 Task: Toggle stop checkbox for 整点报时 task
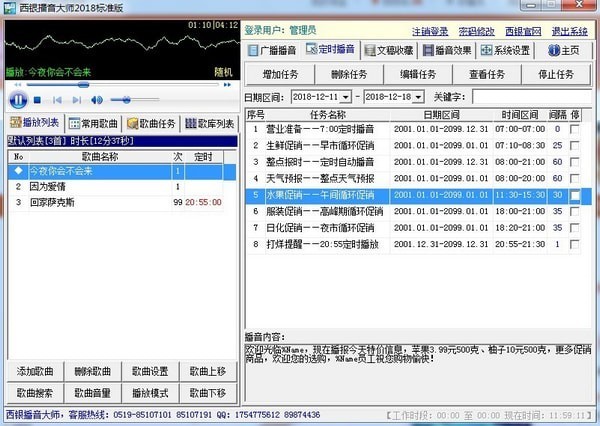[x=574, y=162]
